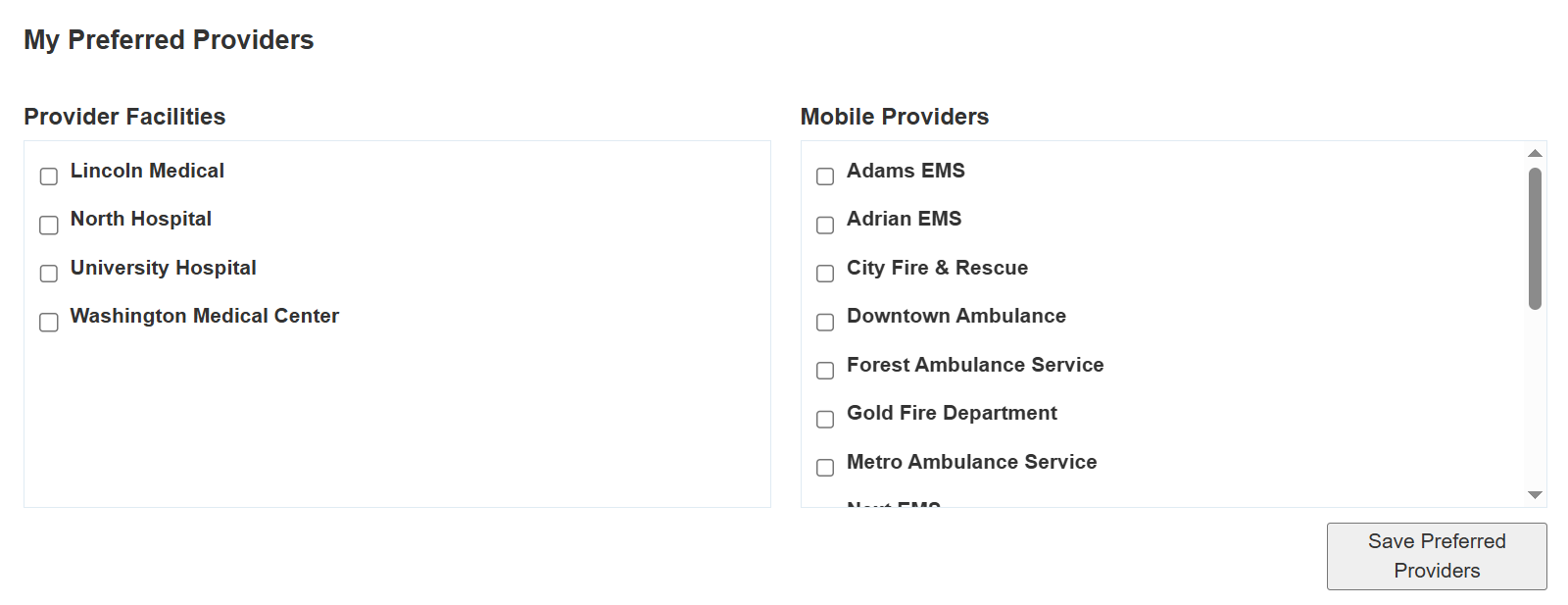
Task: Enable North Hospital as preferred facility
Action: (x=48, y=225)
